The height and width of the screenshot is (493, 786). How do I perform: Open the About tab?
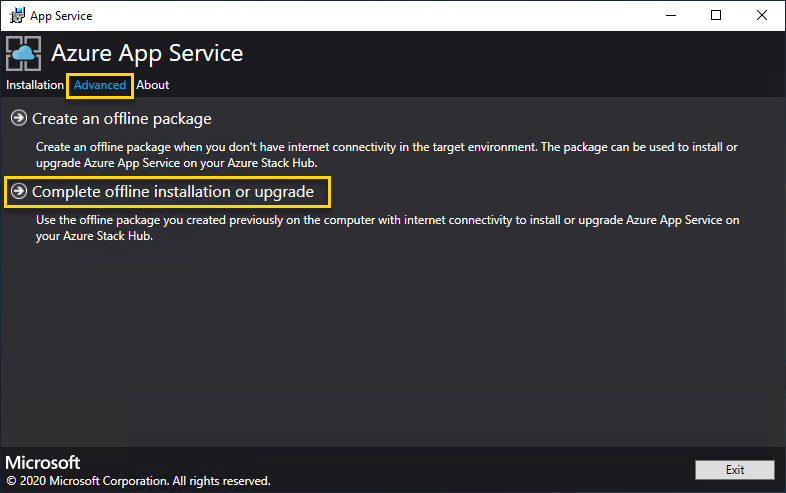click(x=153, y=85)
